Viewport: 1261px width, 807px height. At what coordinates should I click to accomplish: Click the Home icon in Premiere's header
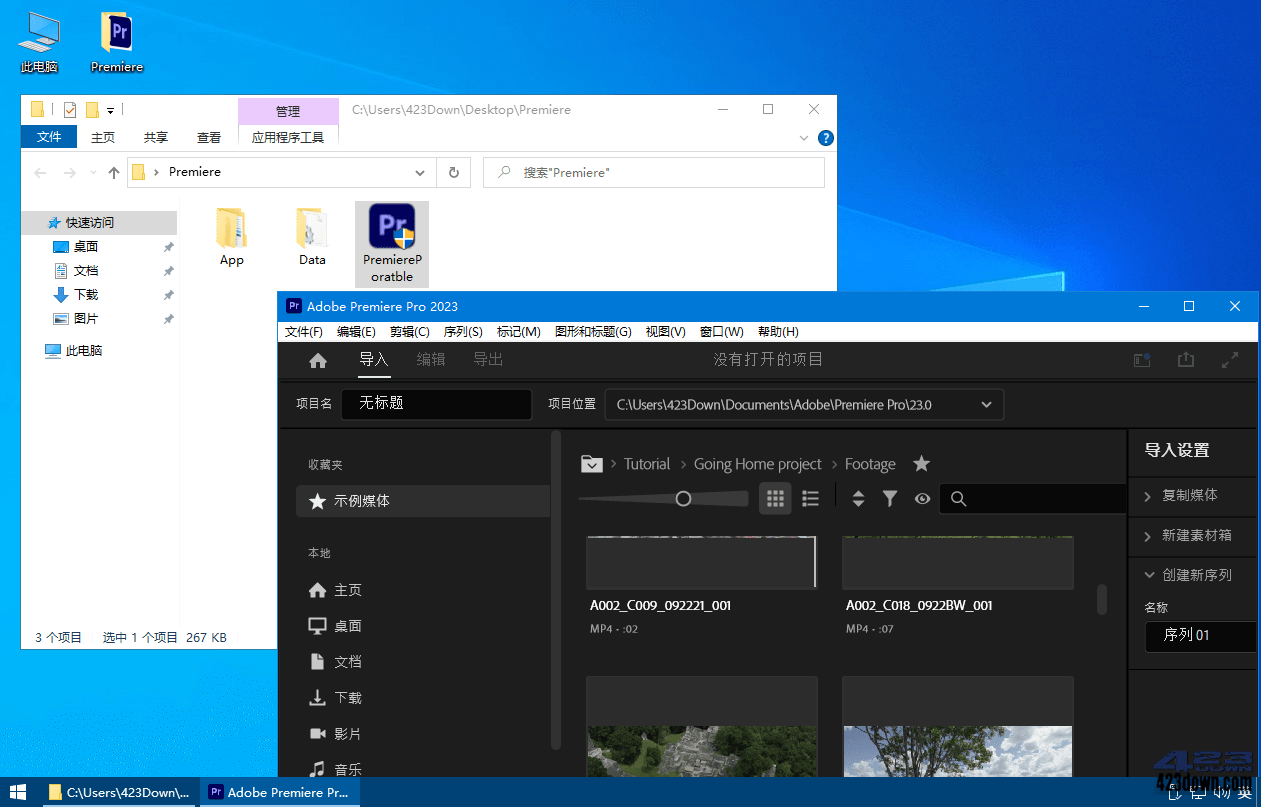tap(317, 360)
